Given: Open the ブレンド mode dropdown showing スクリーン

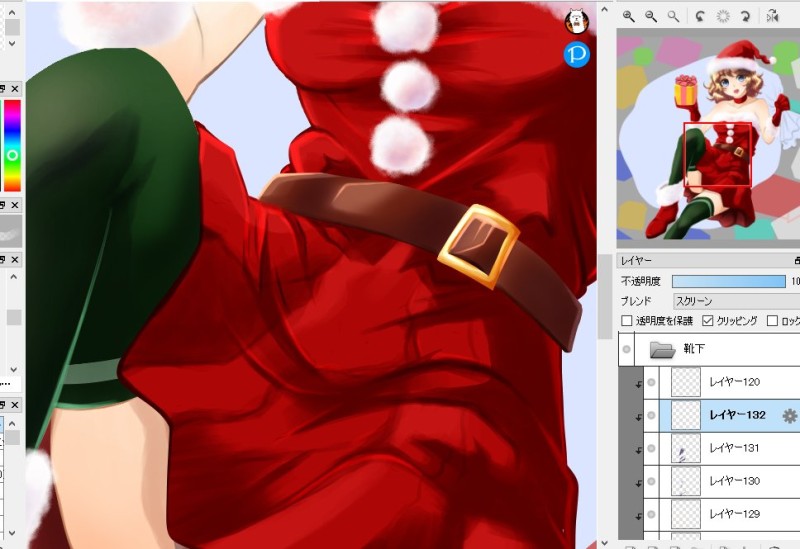Looking at the screenshot, I should [736, 301].
